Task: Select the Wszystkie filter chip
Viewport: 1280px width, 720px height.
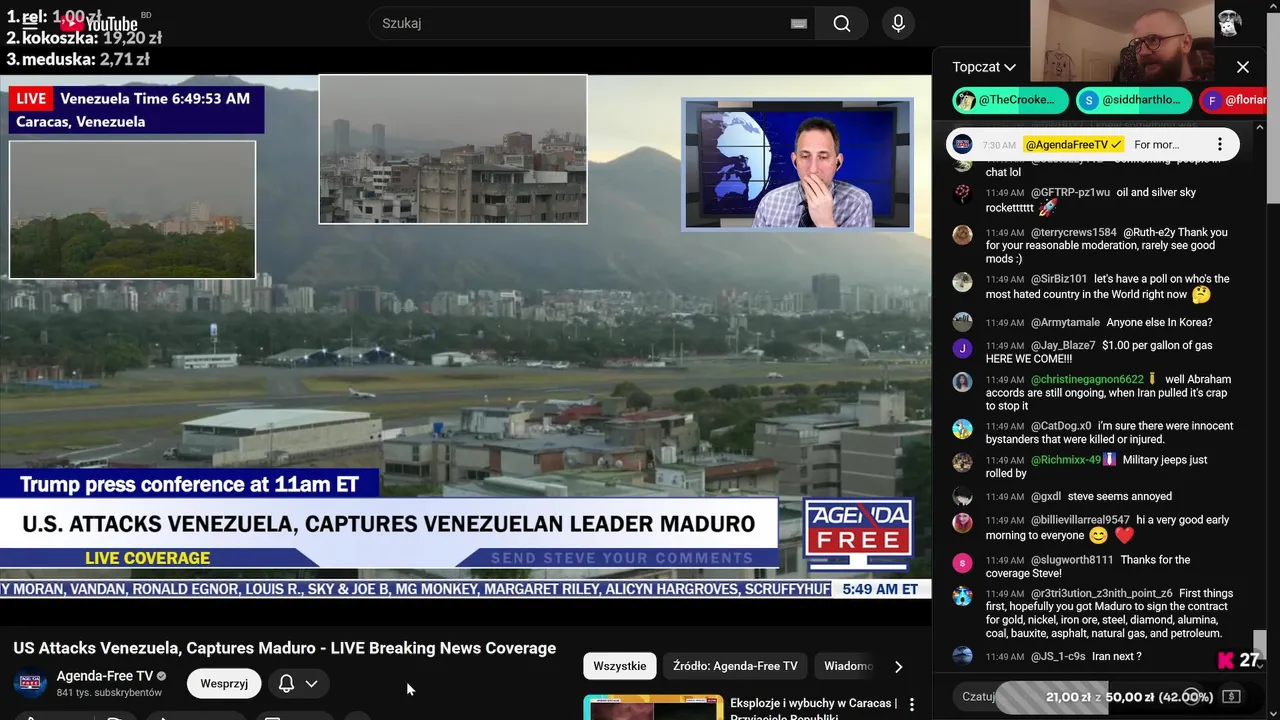Action: click(620, 666)
